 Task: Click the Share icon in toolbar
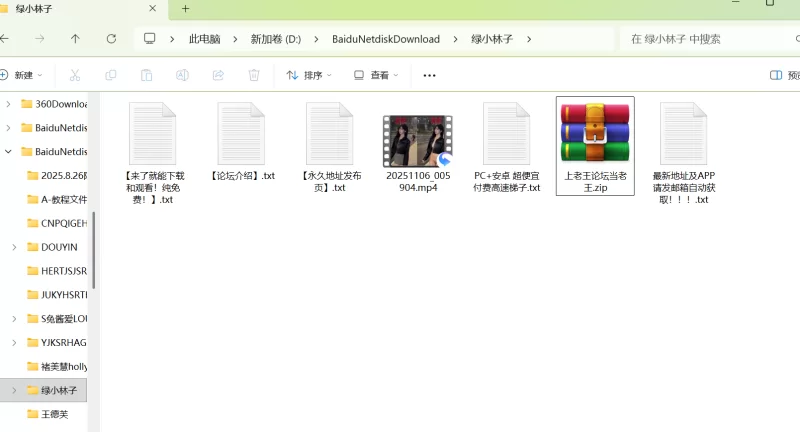click(x=218, y=75)
